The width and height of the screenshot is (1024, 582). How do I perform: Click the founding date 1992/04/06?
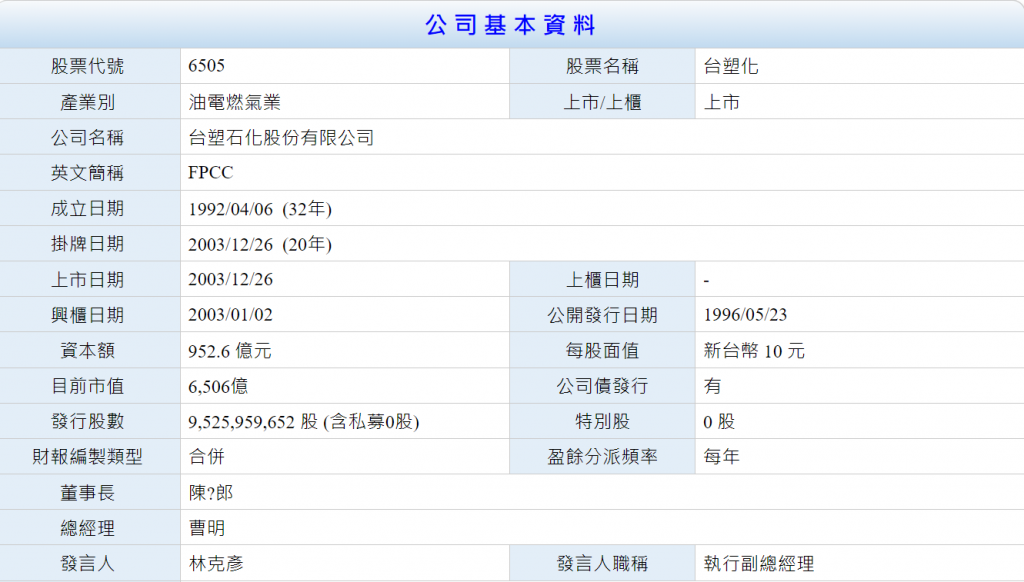coord(231,209)
